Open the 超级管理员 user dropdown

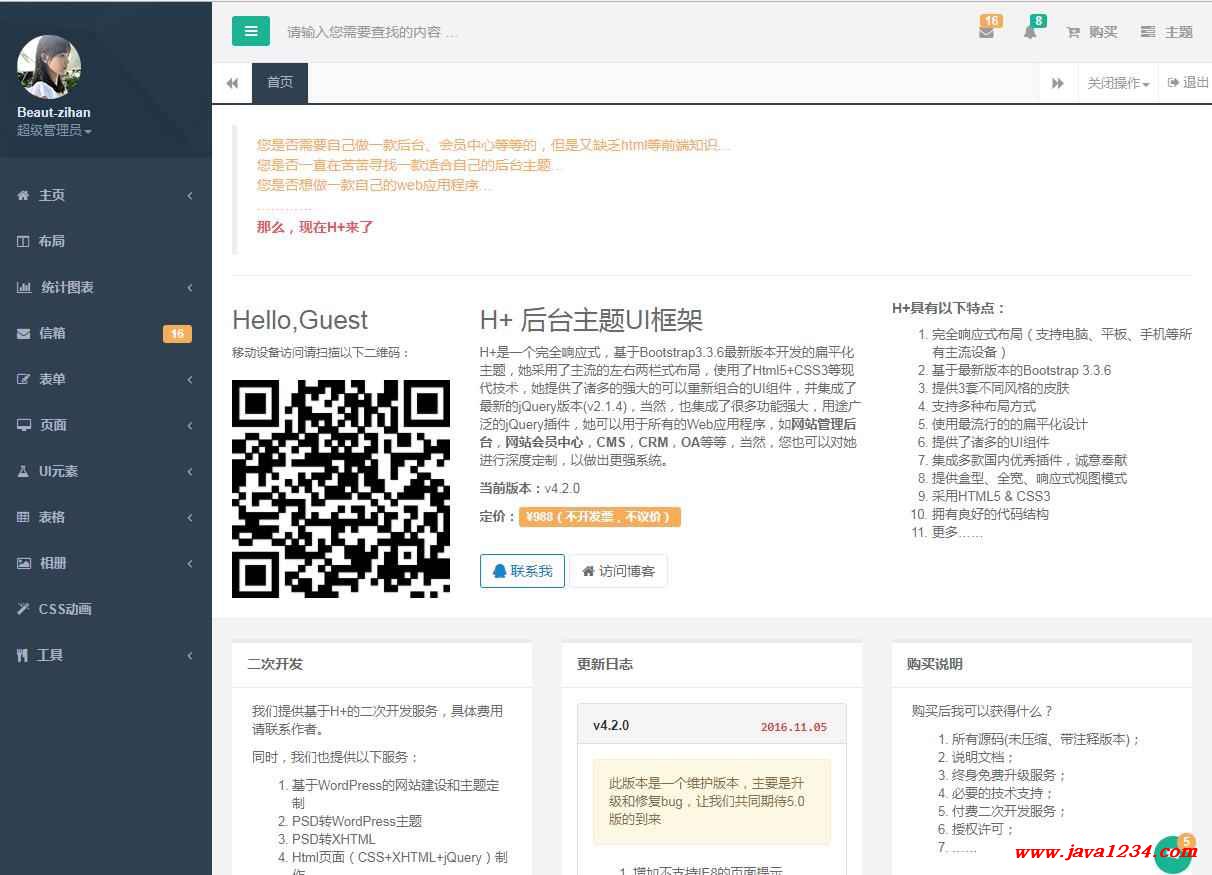click(54, 130)
